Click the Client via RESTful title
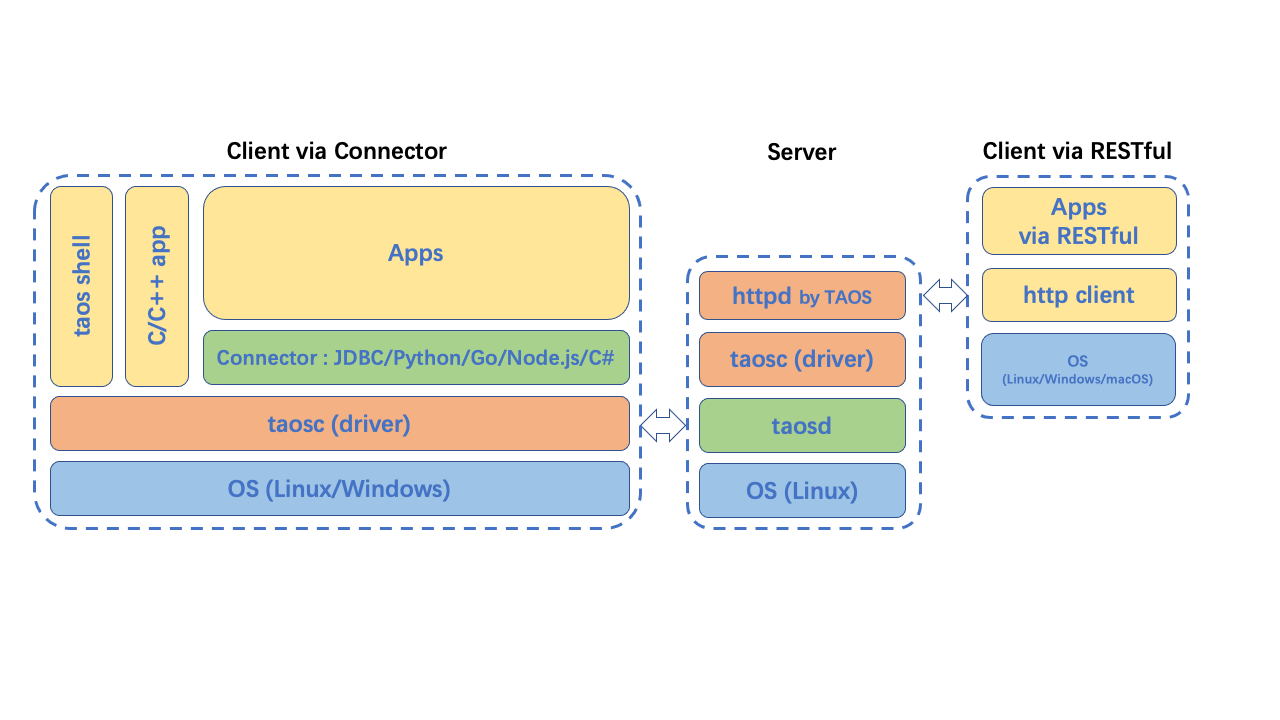The width and height of the screenshot is (1280, 720). coord(1077,151)
